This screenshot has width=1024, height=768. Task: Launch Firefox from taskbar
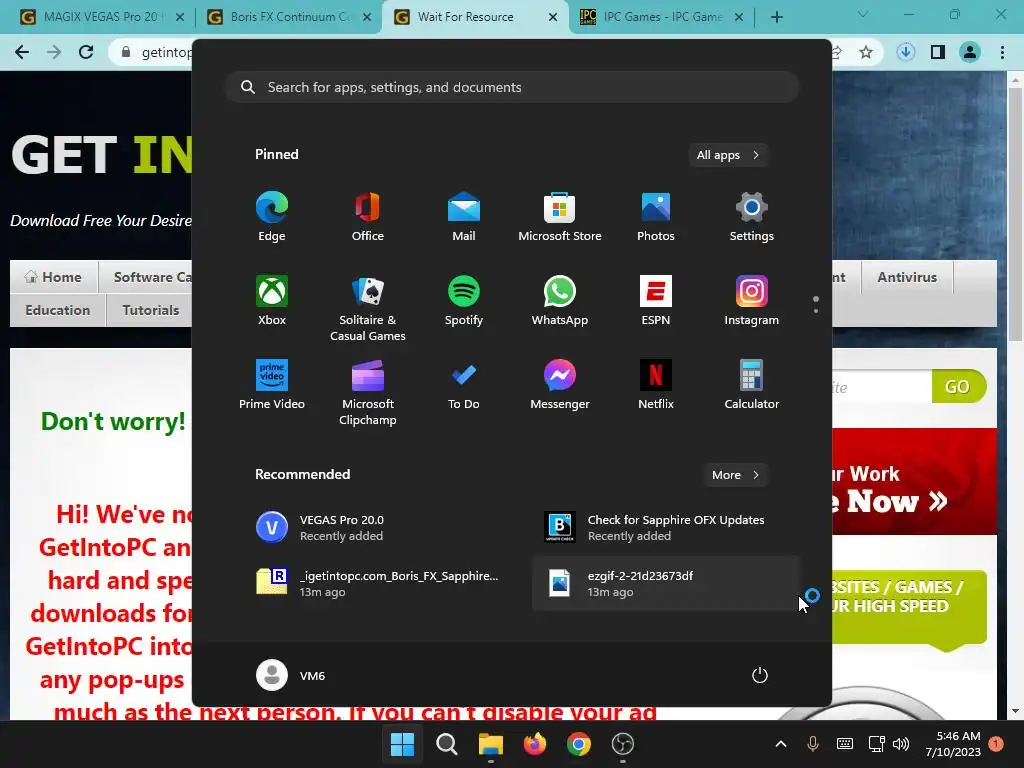535,744
